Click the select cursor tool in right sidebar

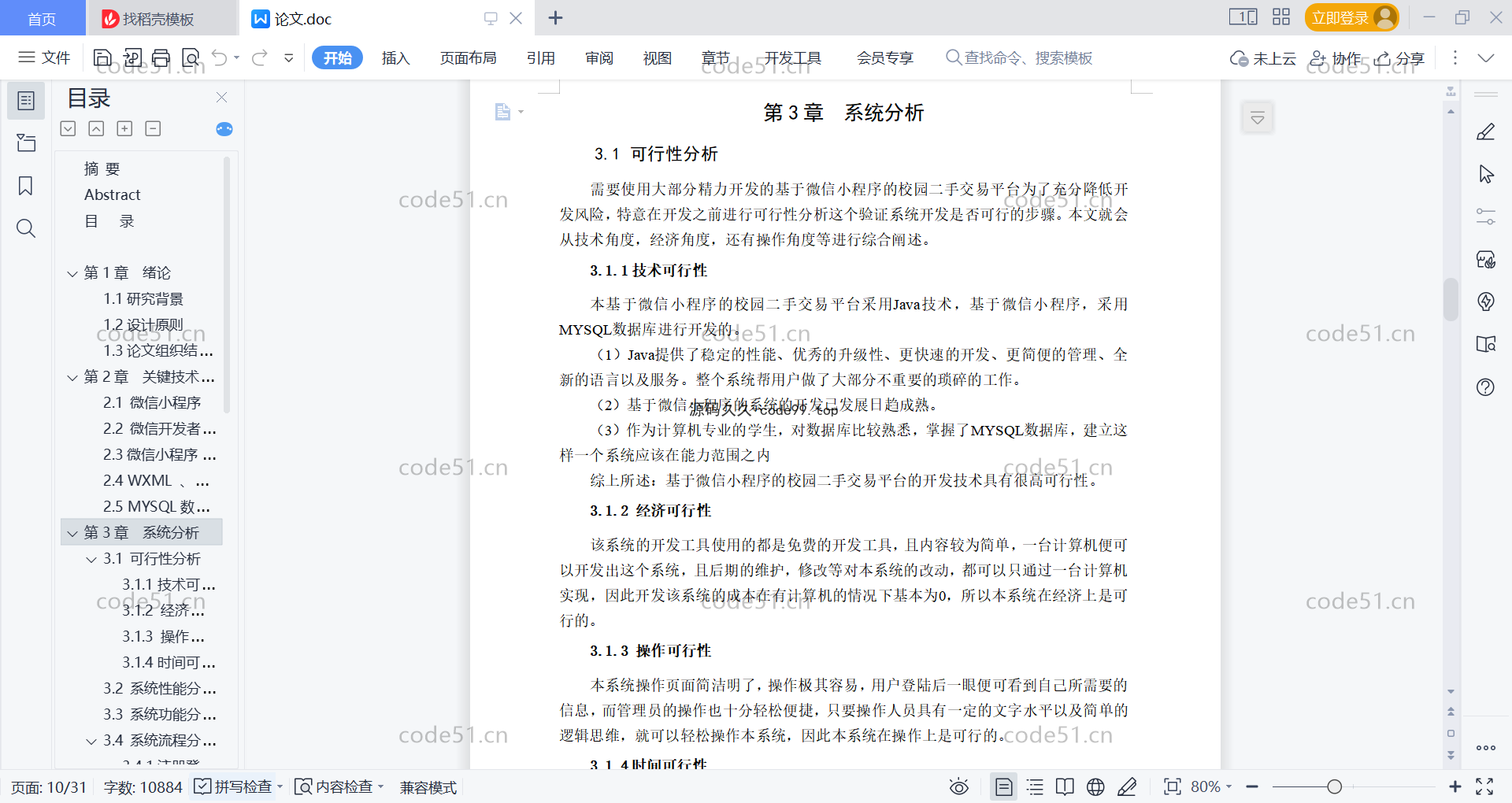click(1486, 174)
